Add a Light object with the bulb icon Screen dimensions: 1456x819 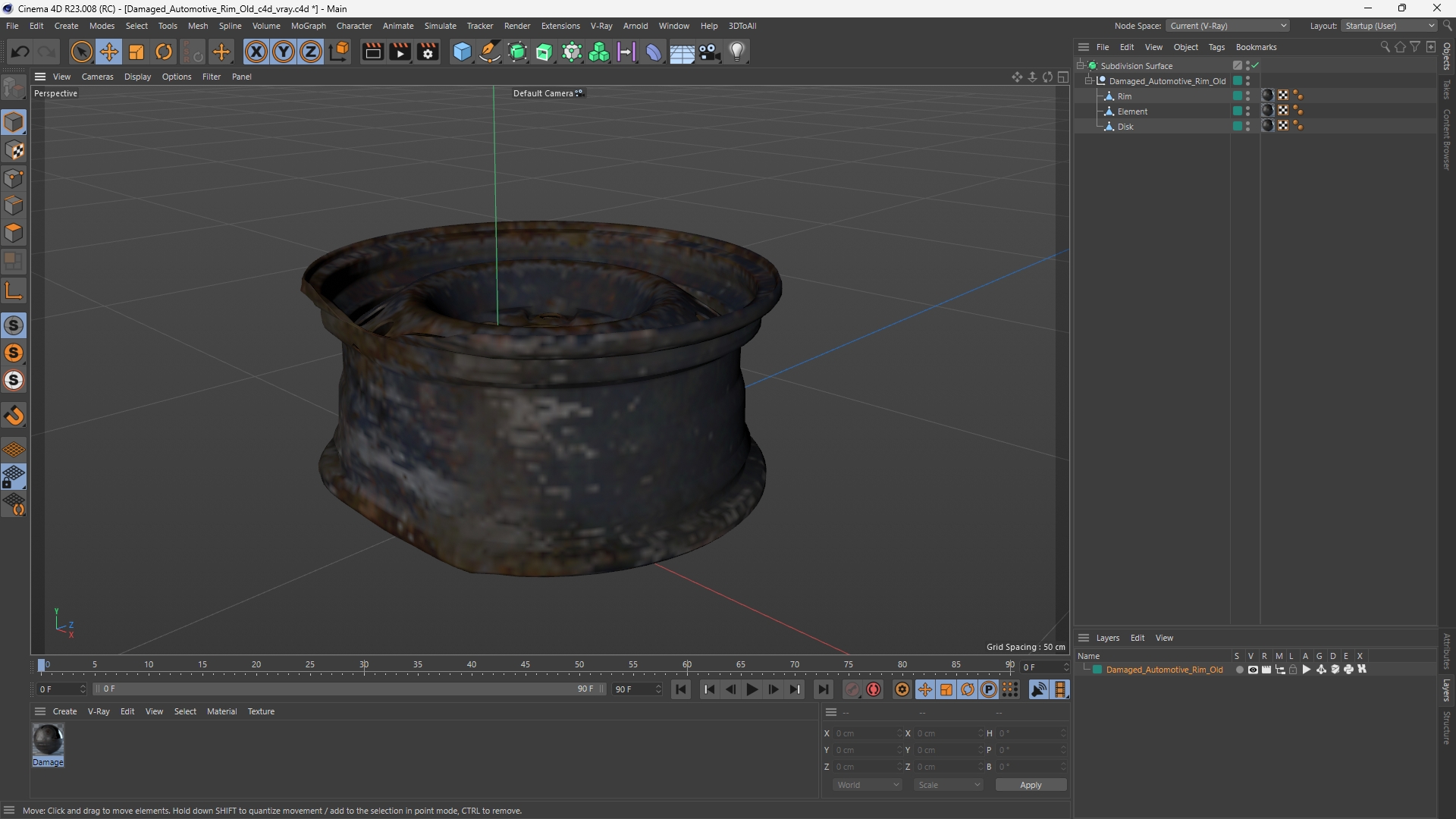pyautogui.click(x=737, y=52)
